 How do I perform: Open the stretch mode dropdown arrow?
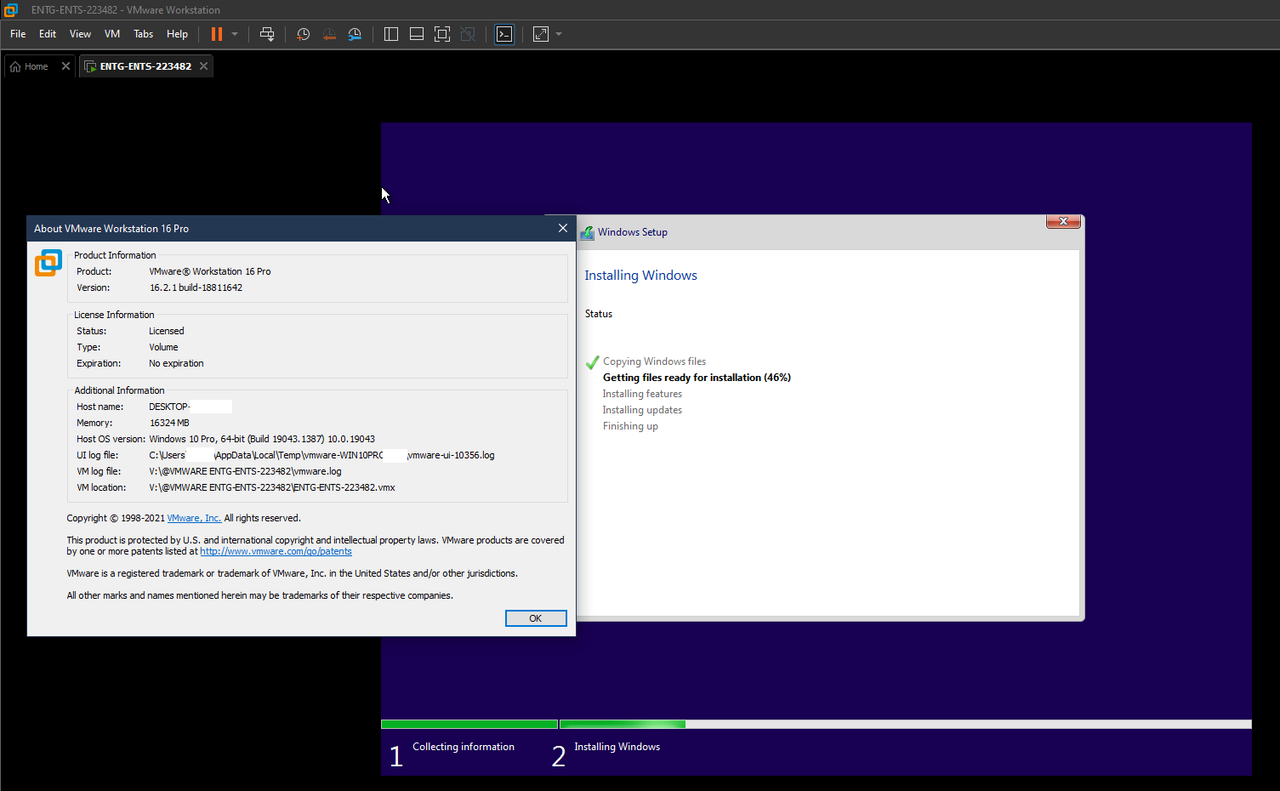559,34
